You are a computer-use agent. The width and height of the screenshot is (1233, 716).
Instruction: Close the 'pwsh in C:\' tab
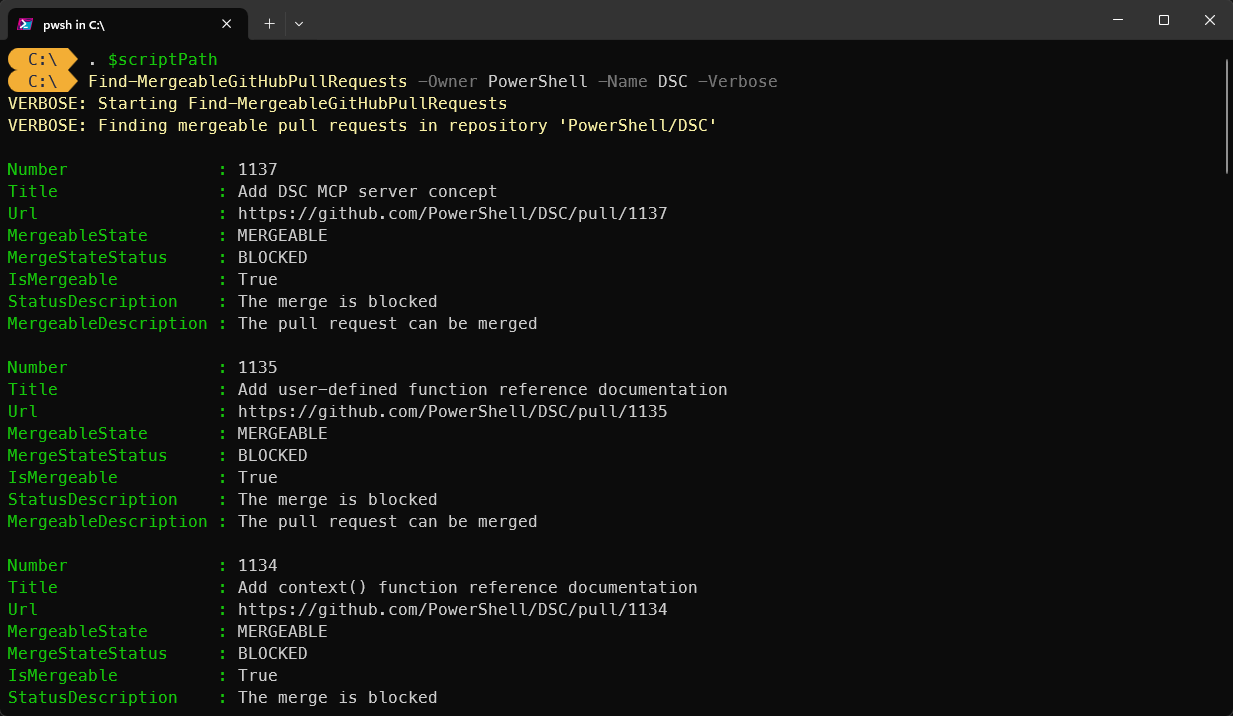point(227,23)
